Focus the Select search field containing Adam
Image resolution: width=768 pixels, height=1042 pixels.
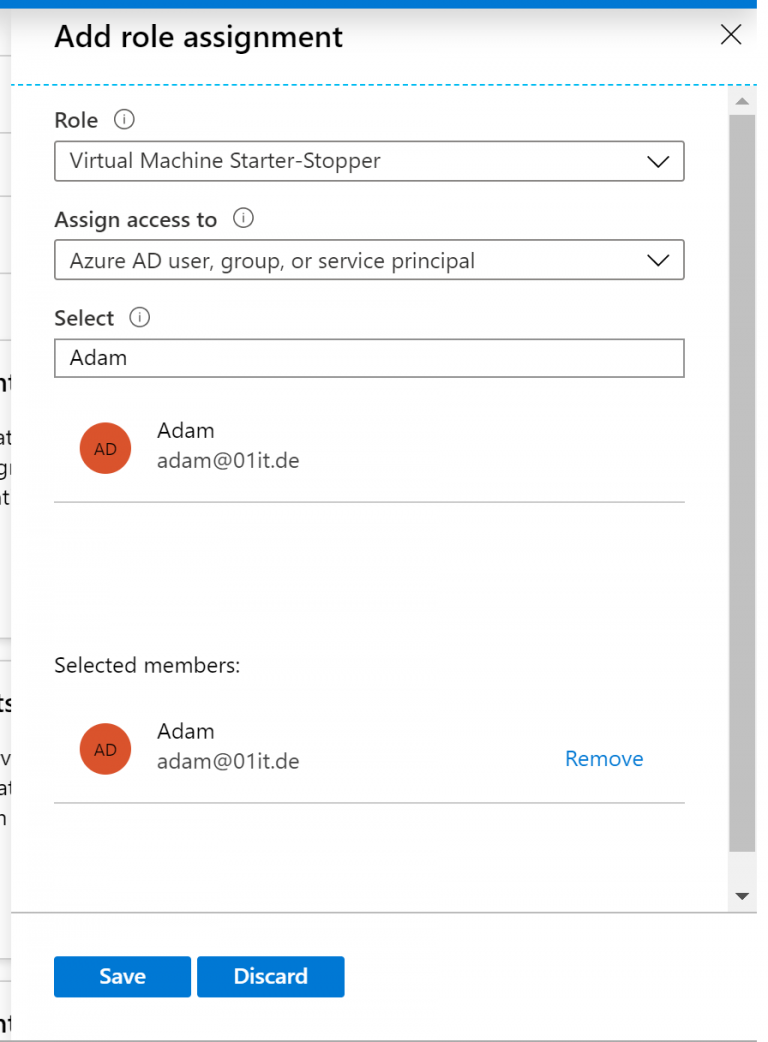coord(368,358)
